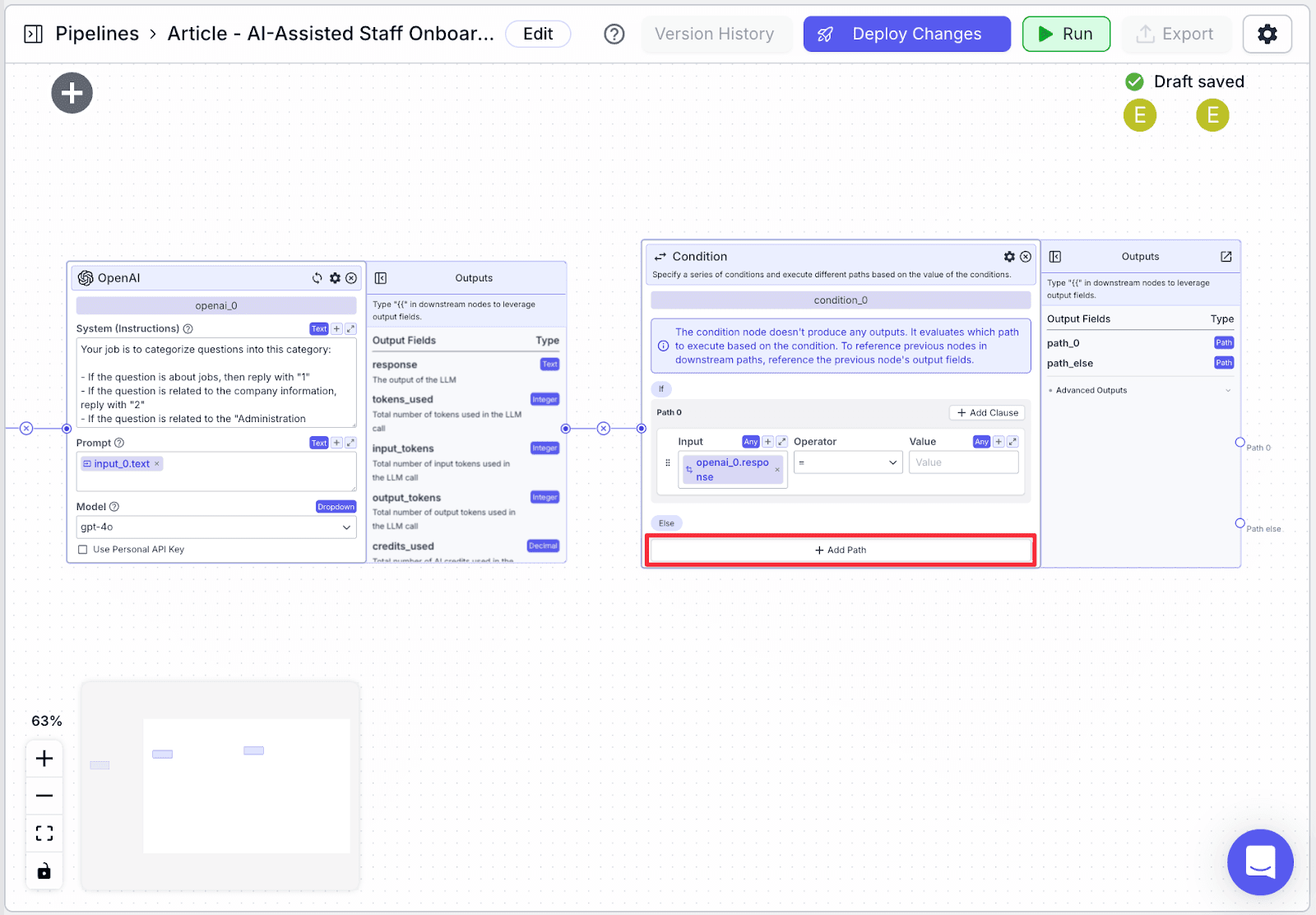
Task: Expand Advanced Outputs section
Action: pos(1140,391)
